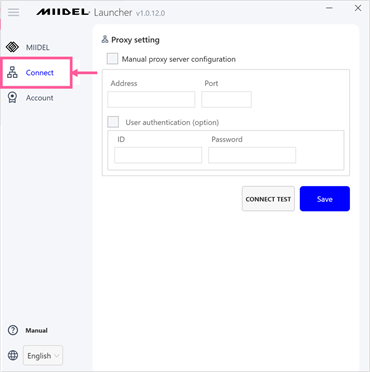Click the MIIDEL diamond logo icon
370x372 pixels.
point(12,47)
